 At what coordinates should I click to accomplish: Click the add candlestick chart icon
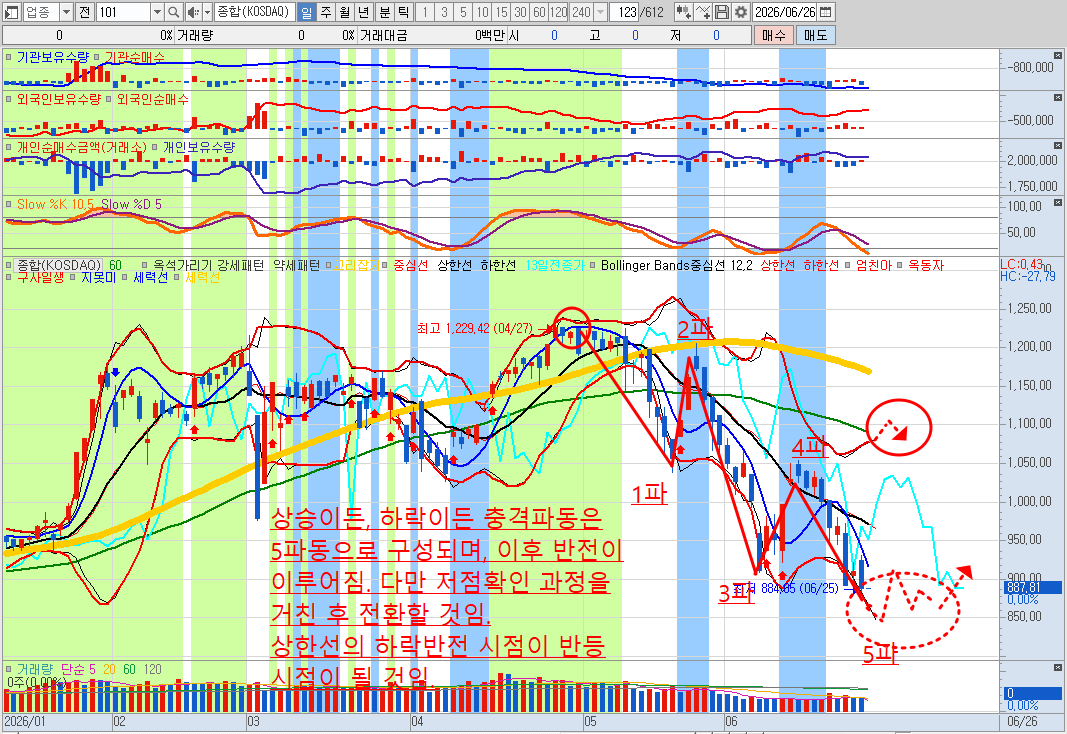684,12
